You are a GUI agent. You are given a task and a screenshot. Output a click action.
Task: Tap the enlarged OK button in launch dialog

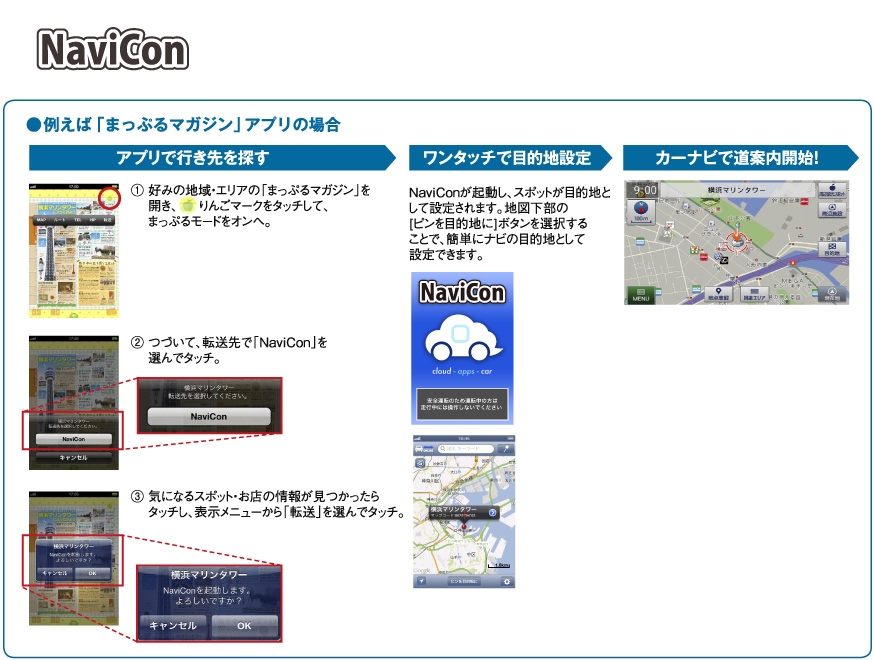click(x=244, y=625)
